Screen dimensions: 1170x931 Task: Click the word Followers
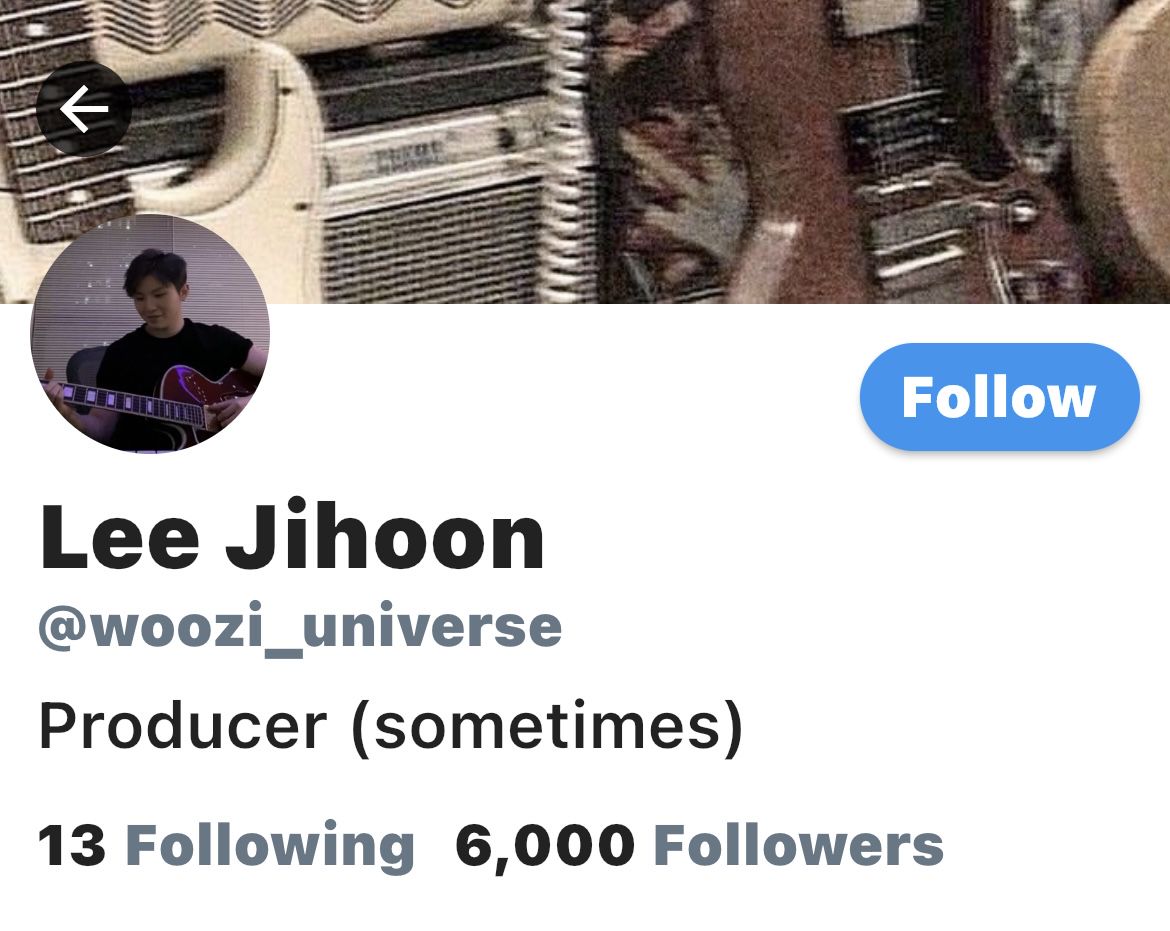click(798, 846)
